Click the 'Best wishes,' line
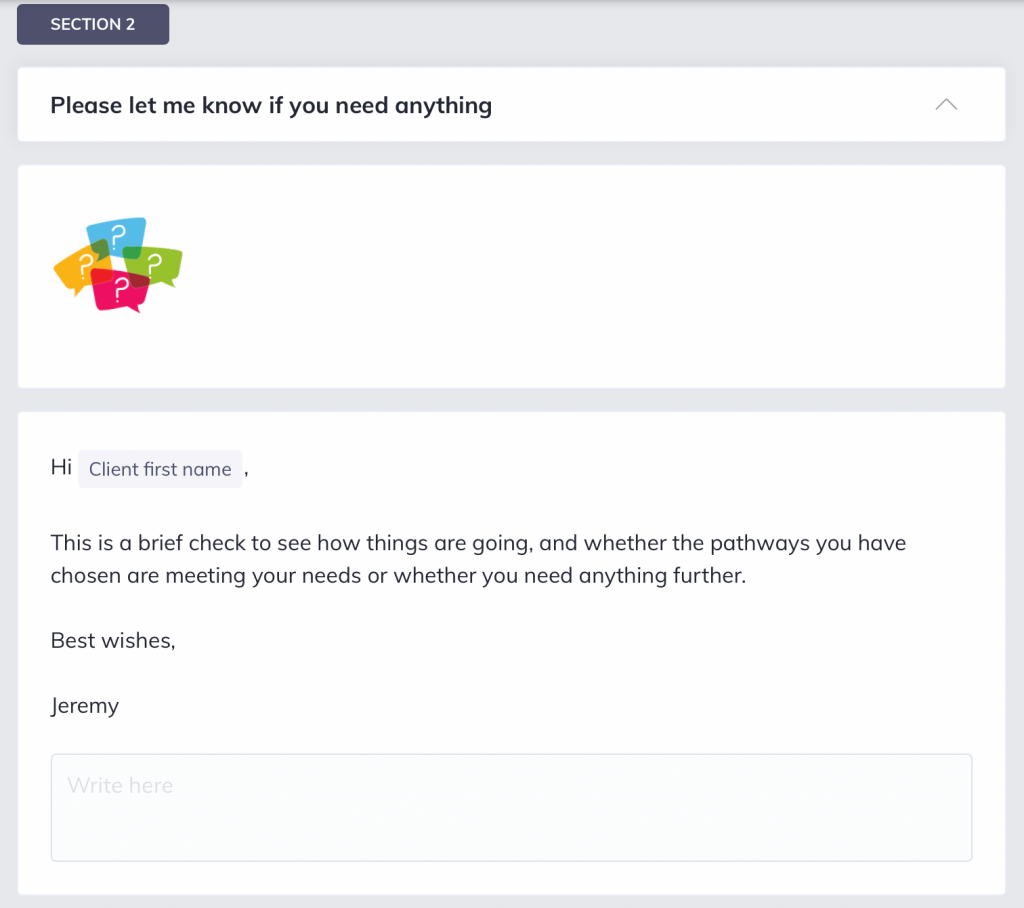 [x=113, y=640]
